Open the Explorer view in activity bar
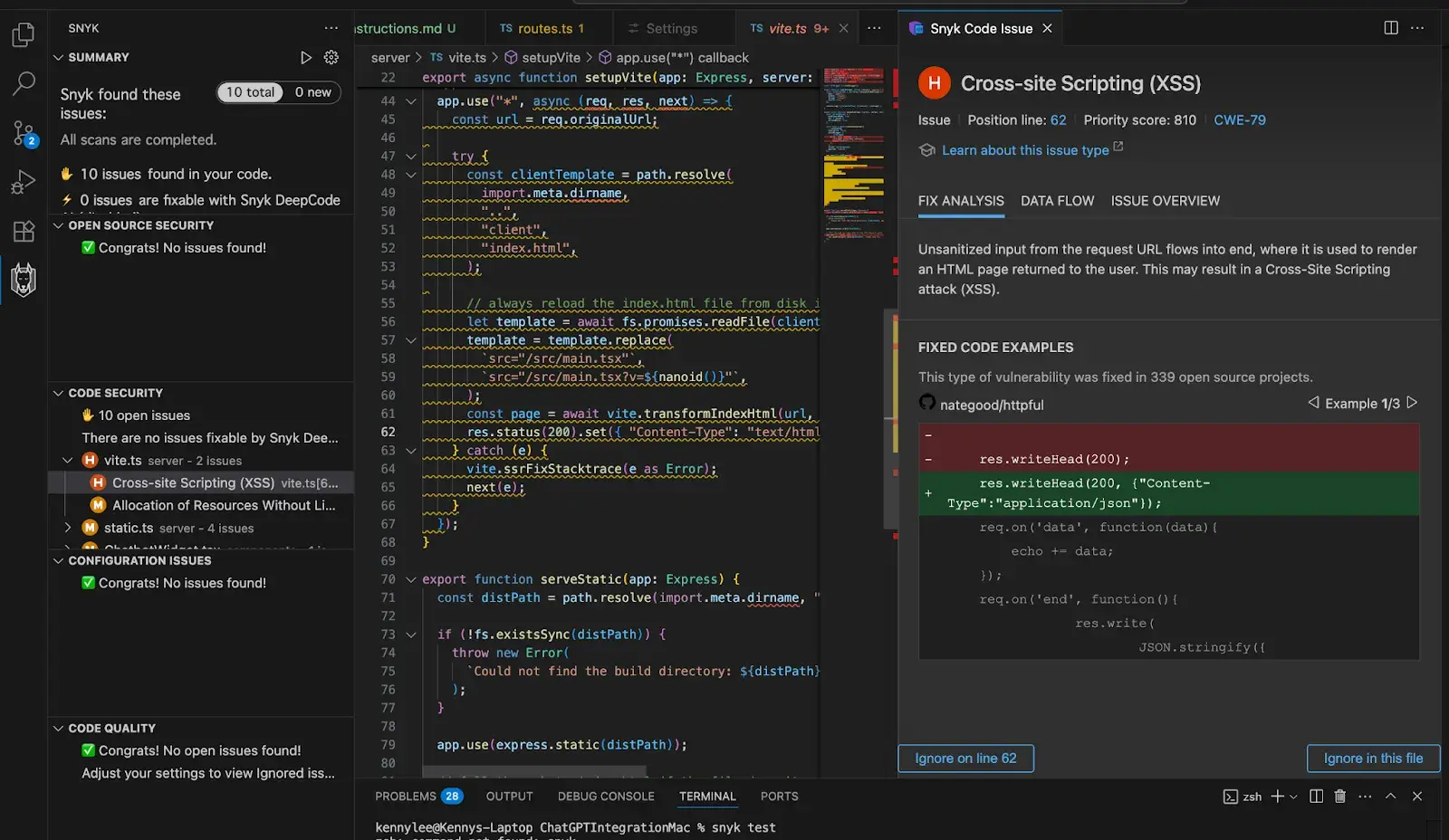 (x=24, y=35)
